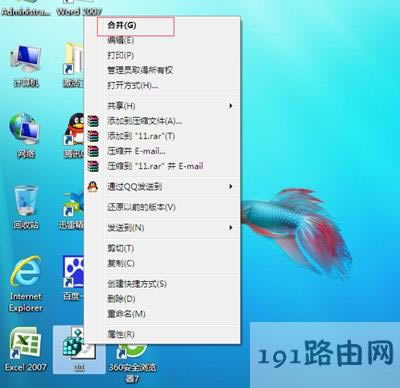Choose 合并(G) from the context menu
The height and width of the screenshot is (388, 400).
pyautogui.click(x=162, y=25)
